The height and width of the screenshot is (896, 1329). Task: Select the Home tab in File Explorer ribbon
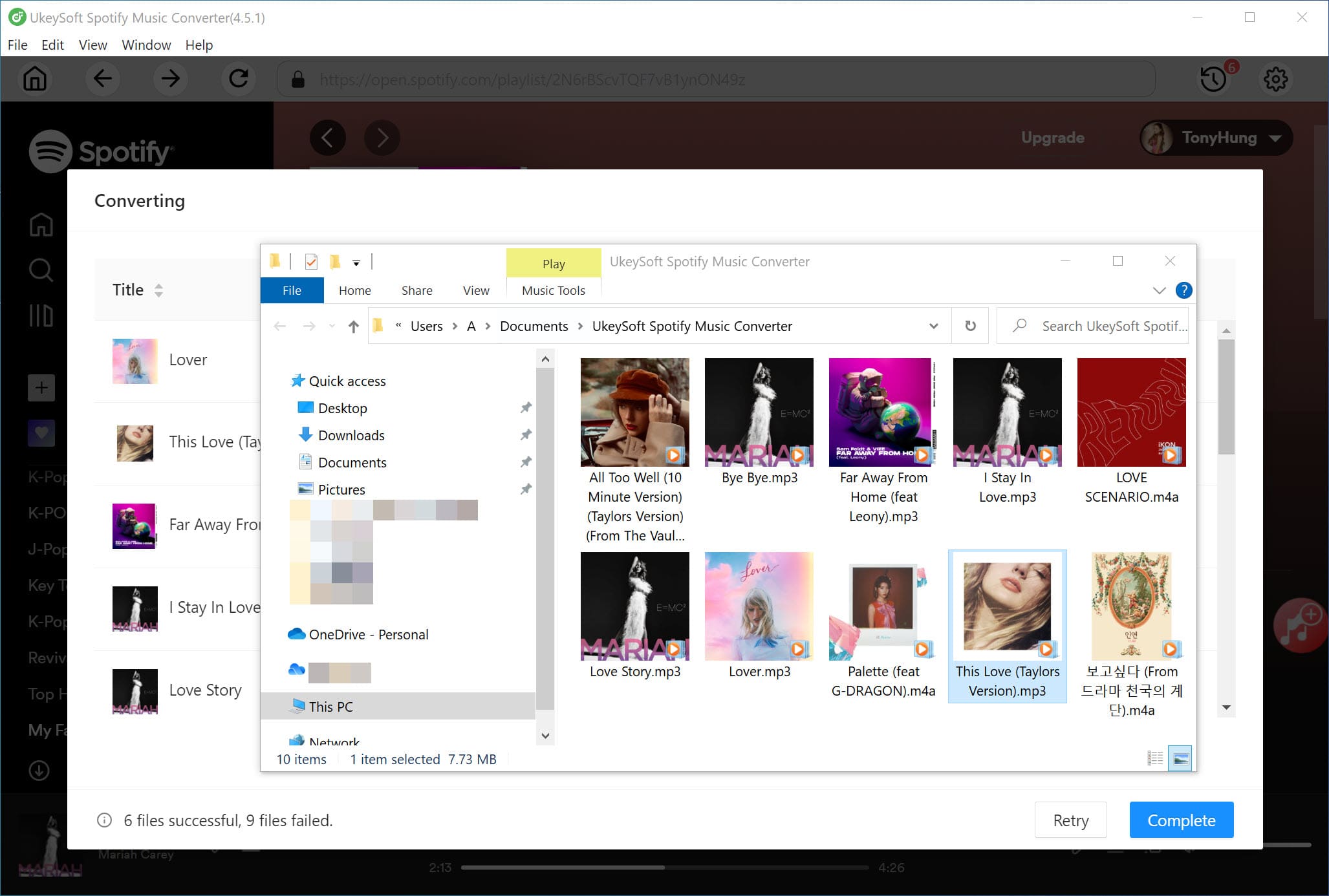(355, 290)
